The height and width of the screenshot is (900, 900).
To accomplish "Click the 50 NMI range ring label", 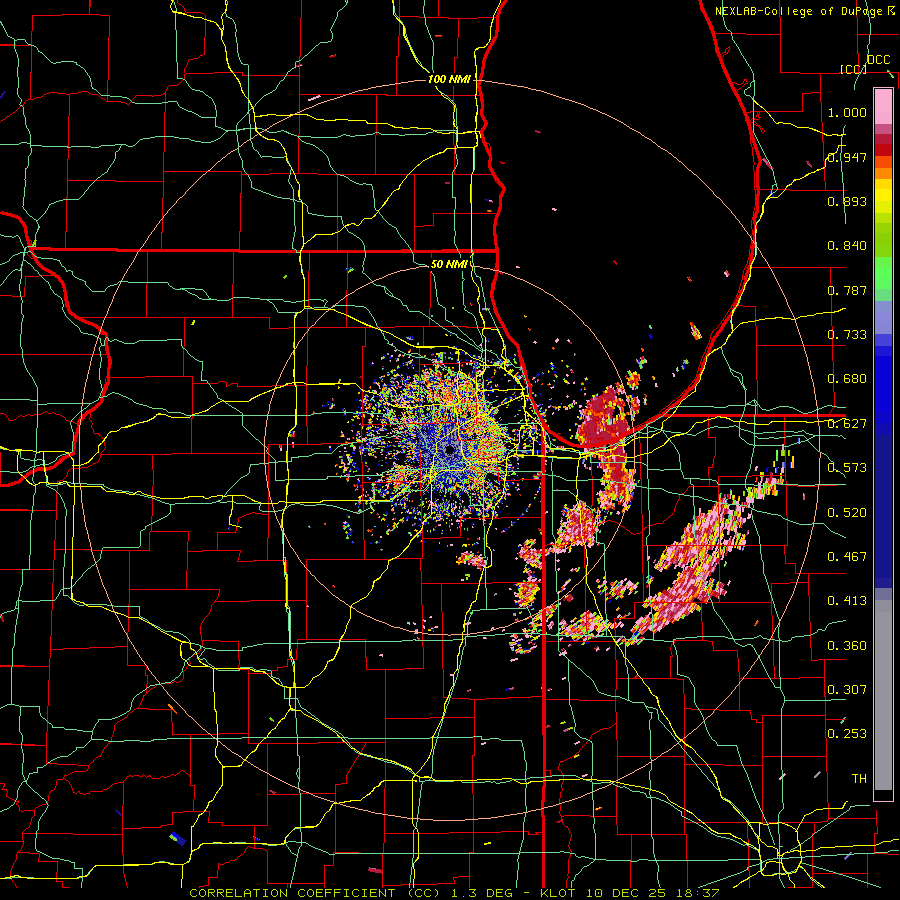I will (x=449, y=264).
